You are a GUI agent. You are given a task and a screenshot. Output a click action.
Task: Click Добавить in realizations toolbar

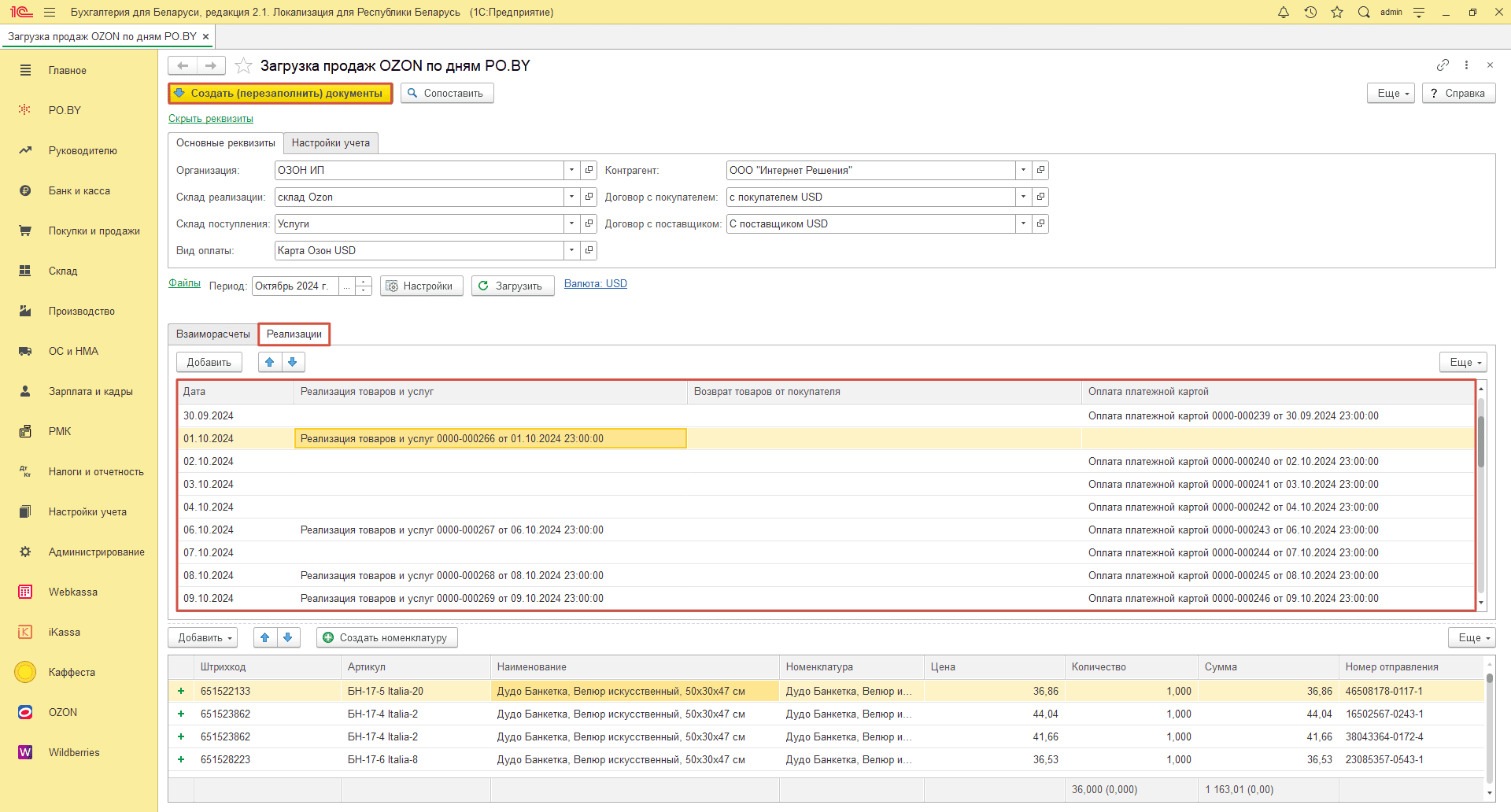209,362
